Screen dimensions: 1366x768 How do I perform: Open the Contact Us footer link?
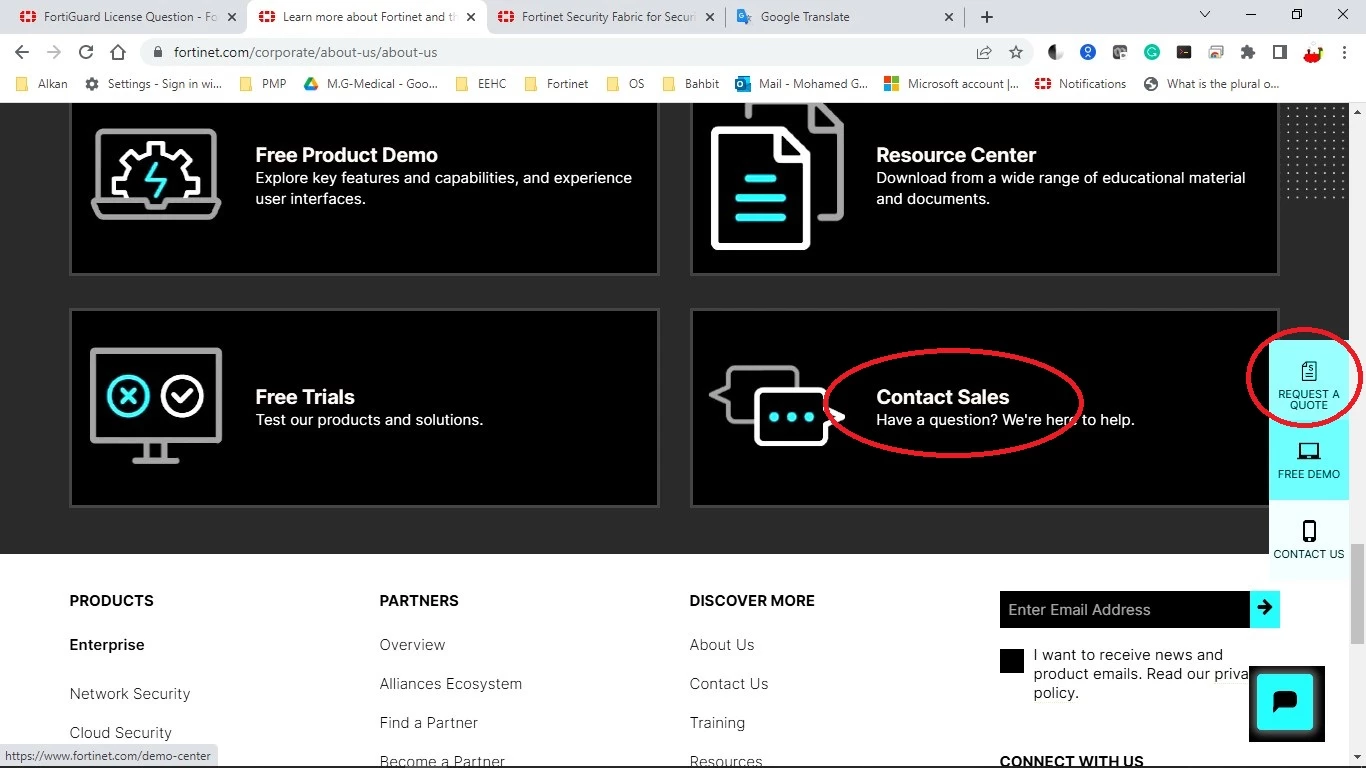729,683
